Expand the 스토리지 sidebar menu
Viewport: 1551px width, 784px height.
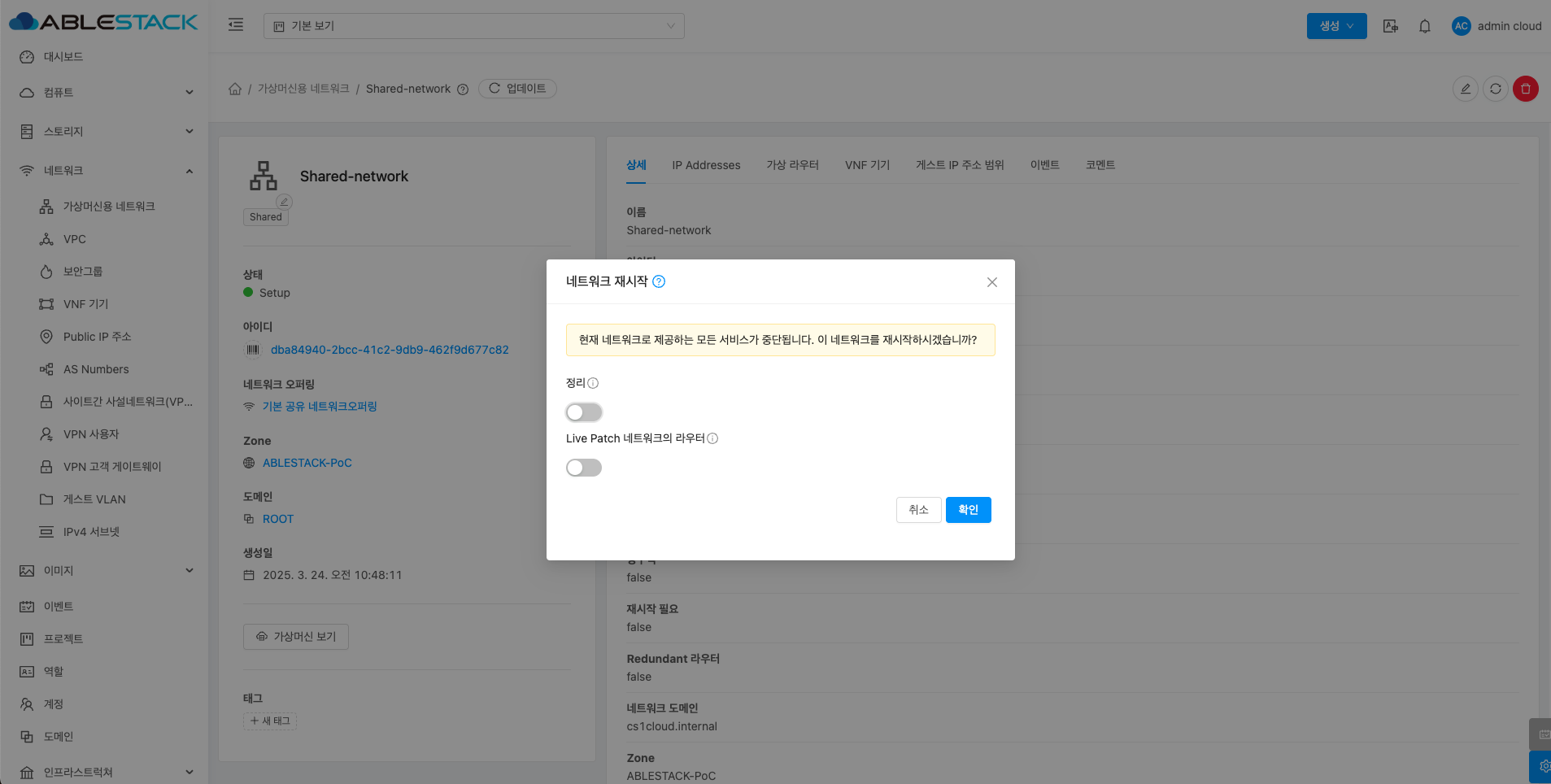coord(106,132)
